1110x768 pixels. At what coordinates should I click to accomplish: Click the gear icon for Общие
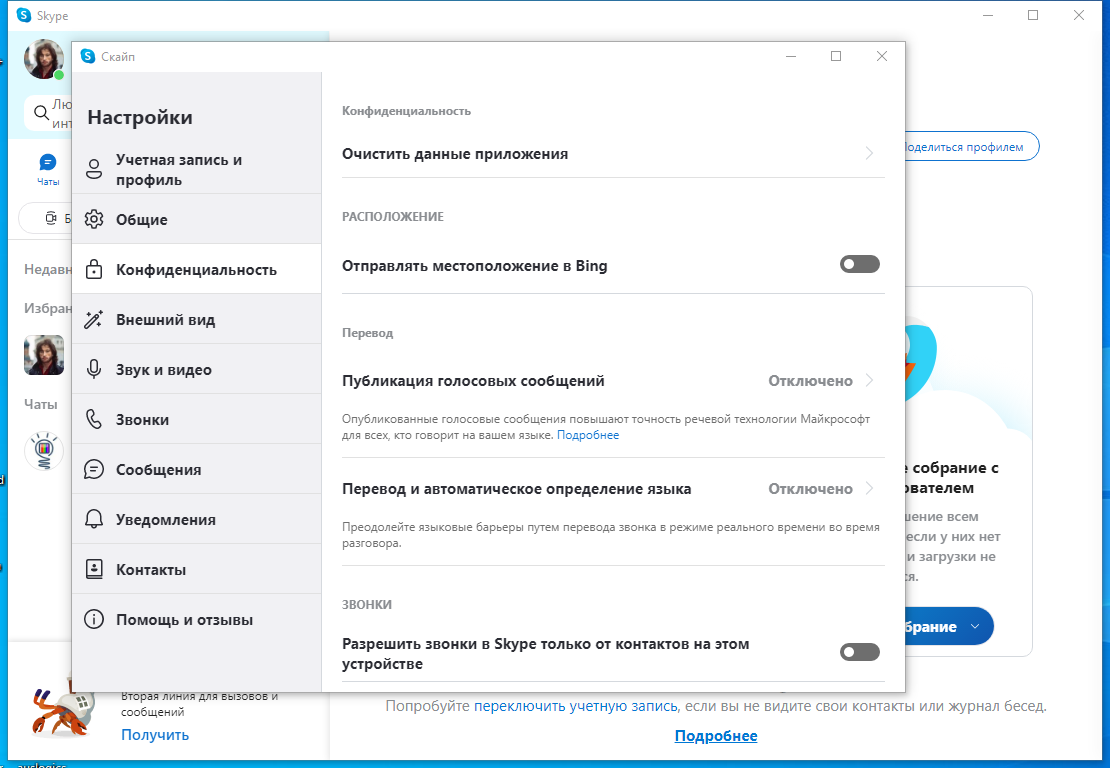click(93, 219)
